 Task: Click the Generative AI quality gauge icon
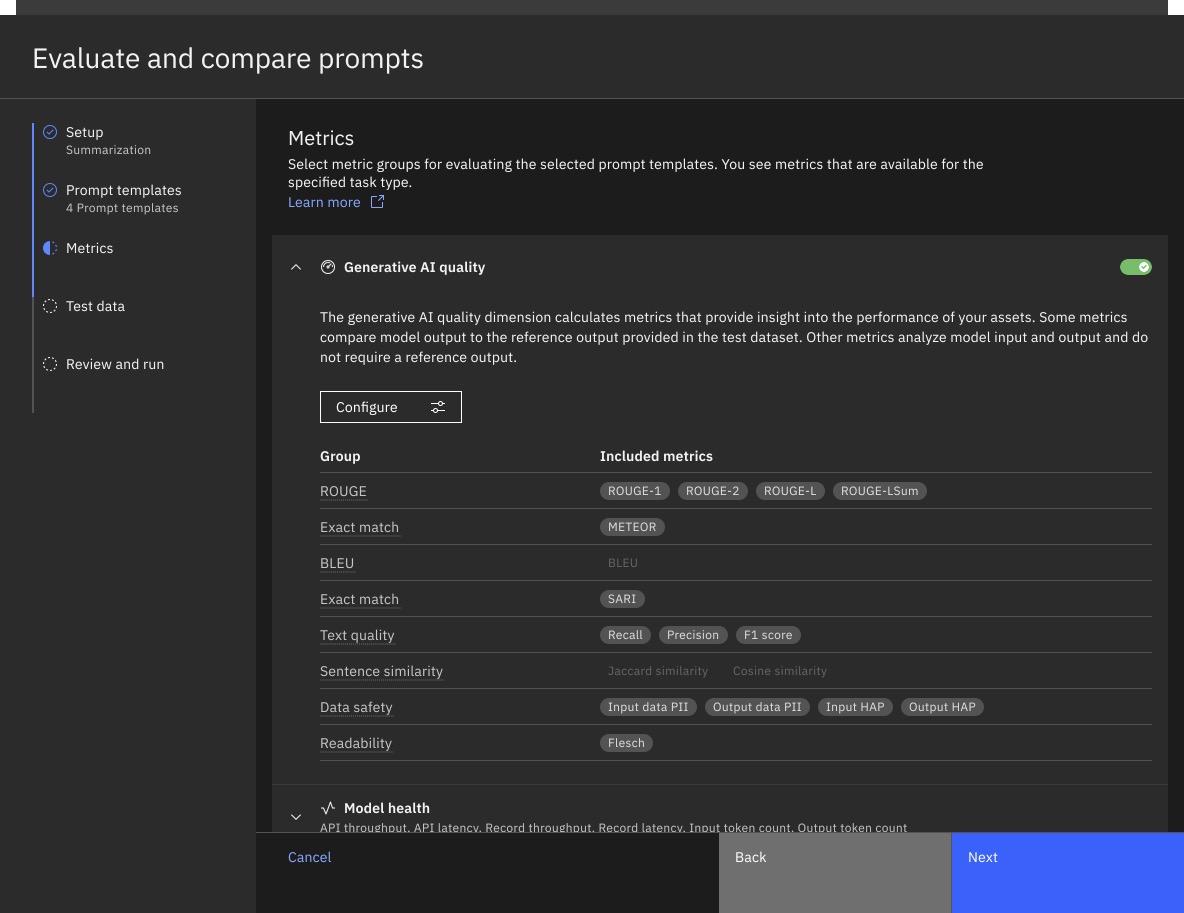[328, 267]
